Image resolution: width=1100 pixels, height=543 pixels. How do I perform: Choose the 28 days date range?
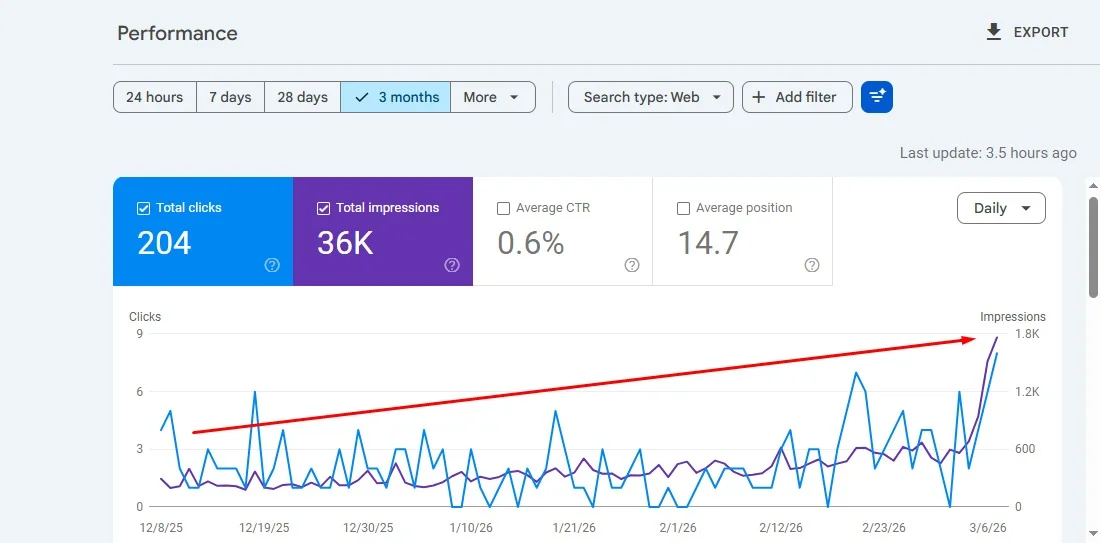coord(303,97)
